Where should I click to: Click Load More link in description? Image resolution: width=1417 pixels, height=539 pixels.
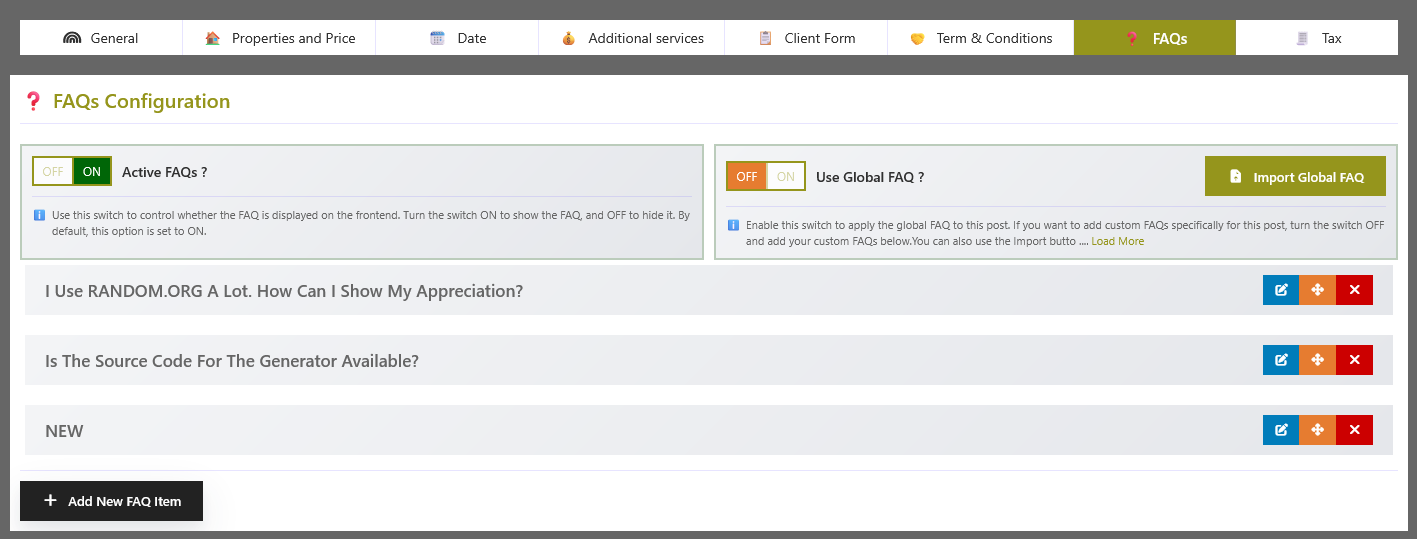[1117, 241]
